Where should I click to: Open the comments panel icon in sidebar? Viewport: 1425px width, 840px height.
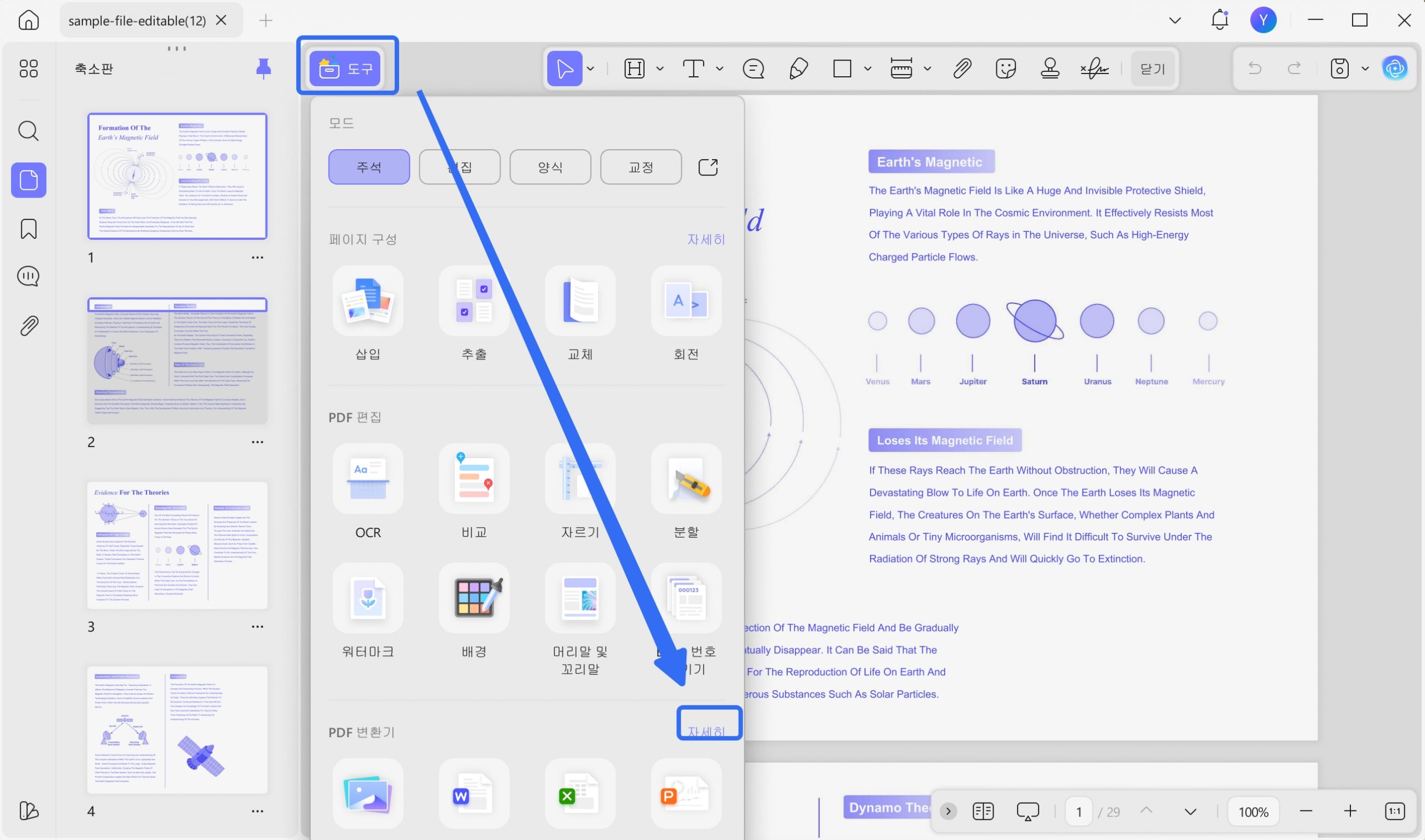[28, 276]
